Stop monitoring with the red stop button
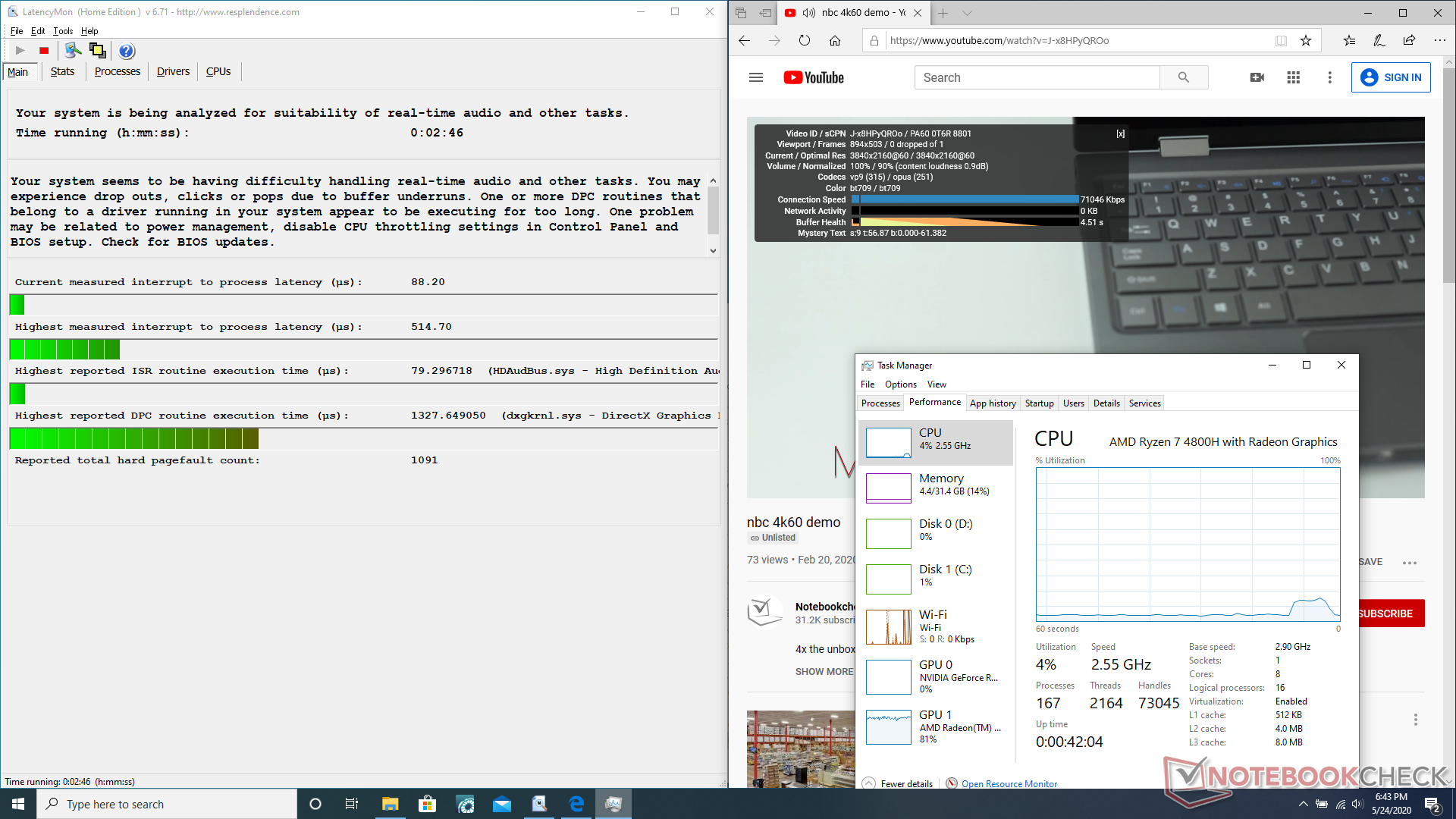The width and height of the screenshot is (1456, 819). coord(44,51)
